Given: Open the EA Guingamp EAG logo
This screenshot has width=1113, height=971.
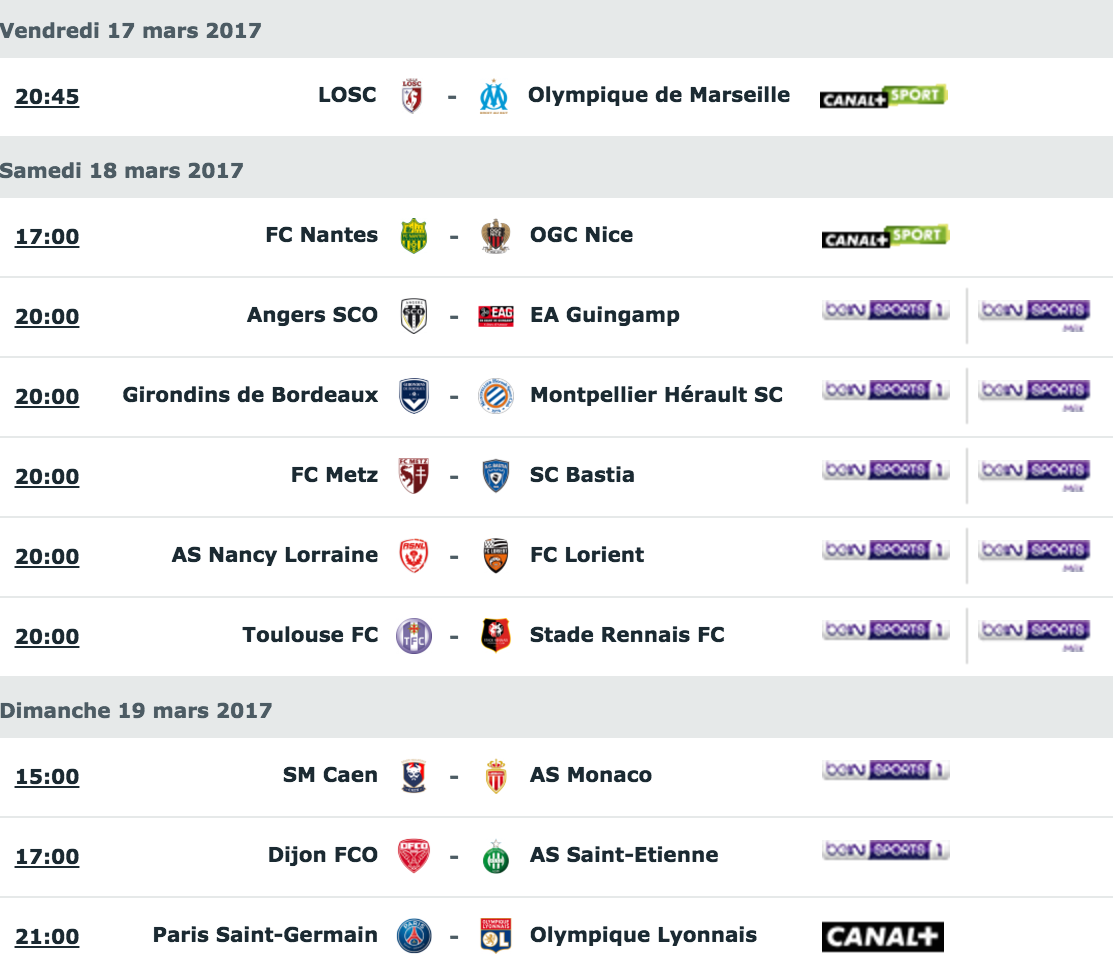Looking at the screenshot, I should click(495, 316).
